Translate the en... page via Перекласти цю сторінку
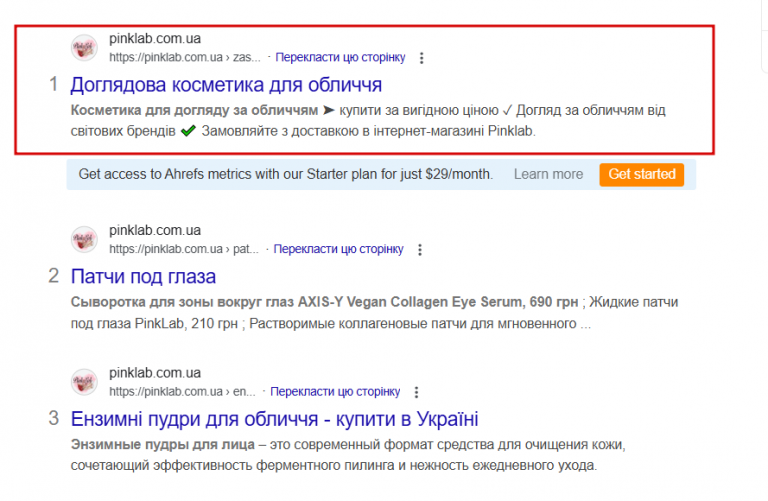This screenshot has height=501, width=768. click(x=335, y=391)
